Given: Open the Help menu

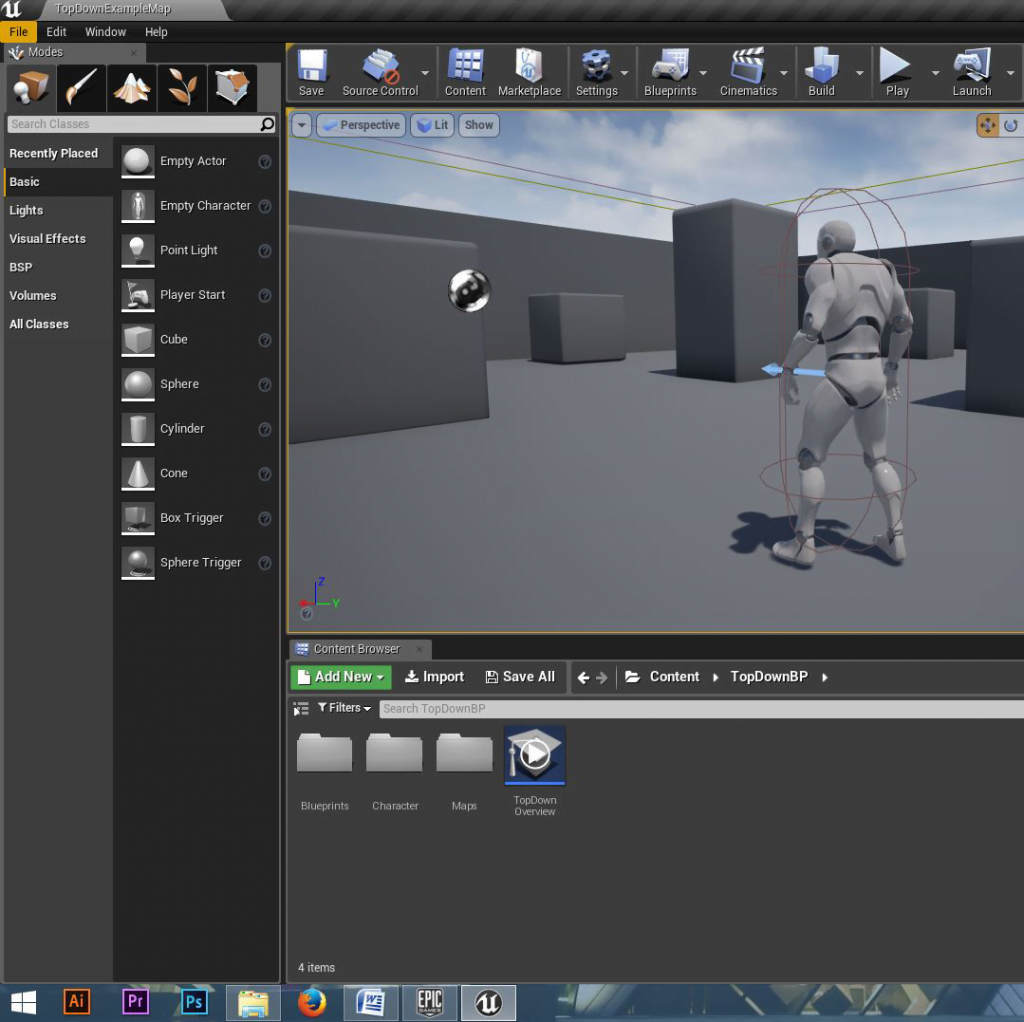Looking at the screenshot, I should click(x=156, y=31).
